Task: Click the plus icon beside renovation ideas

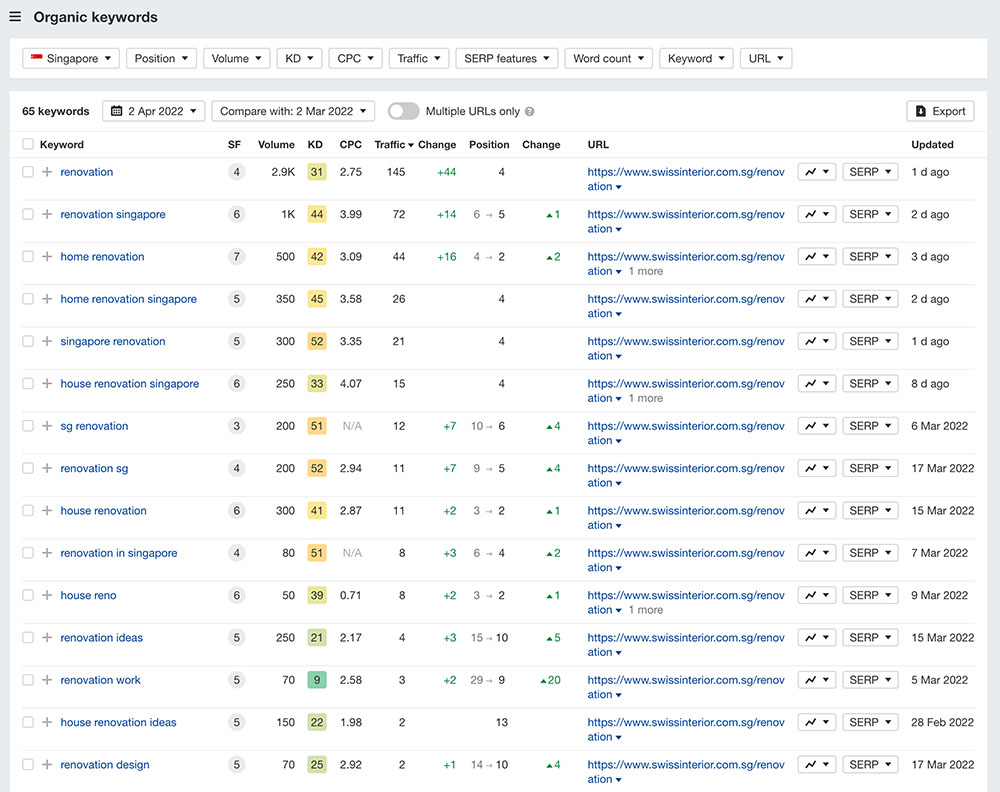Action: coord(47,638)
